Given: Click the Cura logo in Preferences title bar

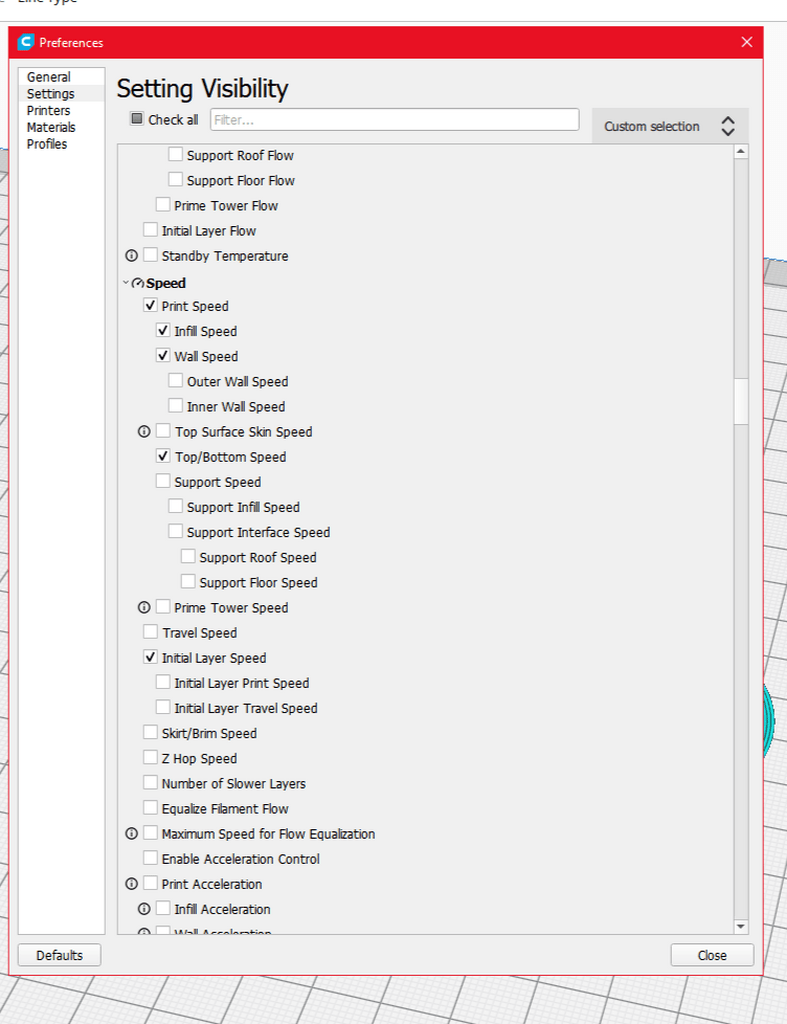Looking at the screenshot, I should pos(25,42).
